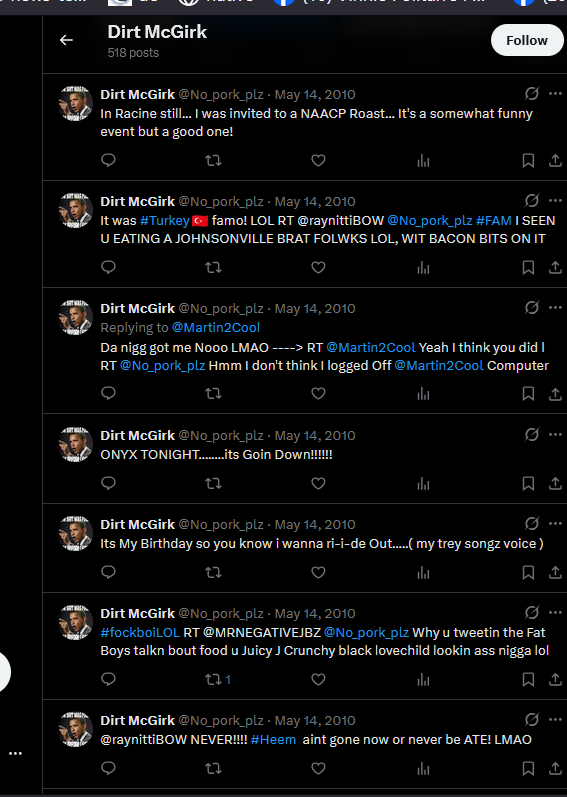Screen dimensions: 567x797
Task: Click the #Heem hashtag
Action: (x=273, y=740)
